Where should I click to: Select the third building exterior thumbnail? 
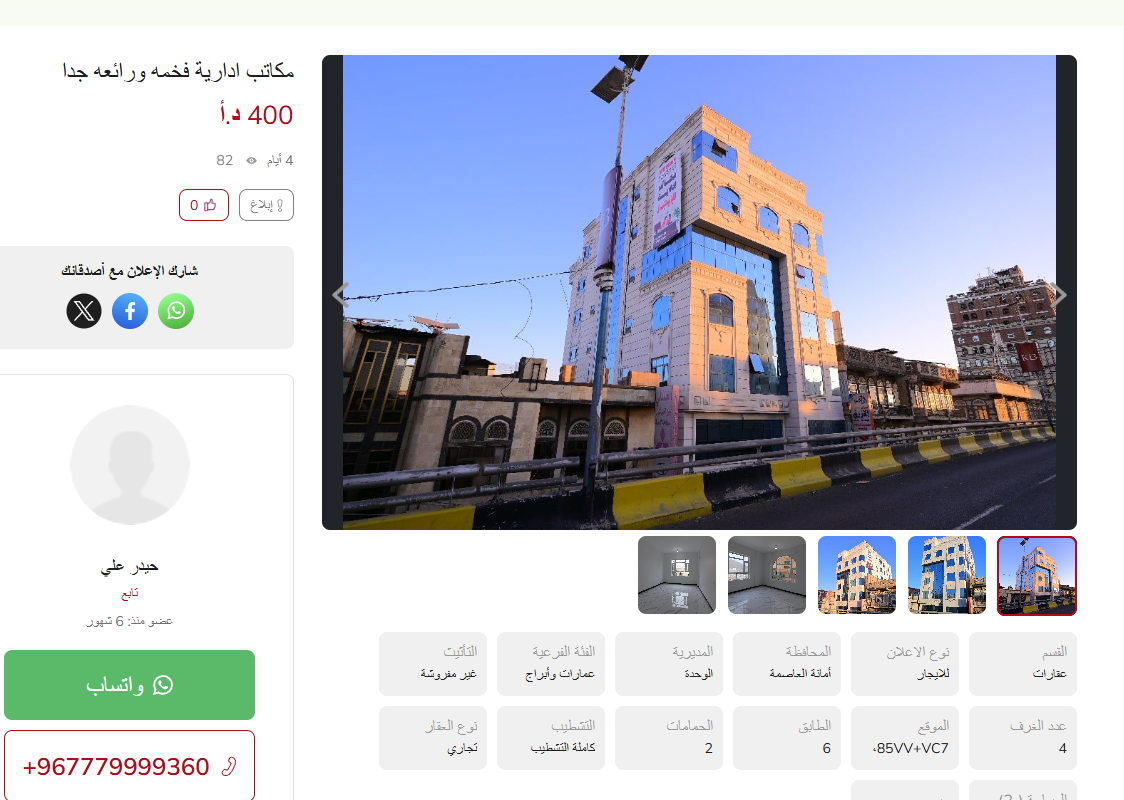(x=857, y=575)
